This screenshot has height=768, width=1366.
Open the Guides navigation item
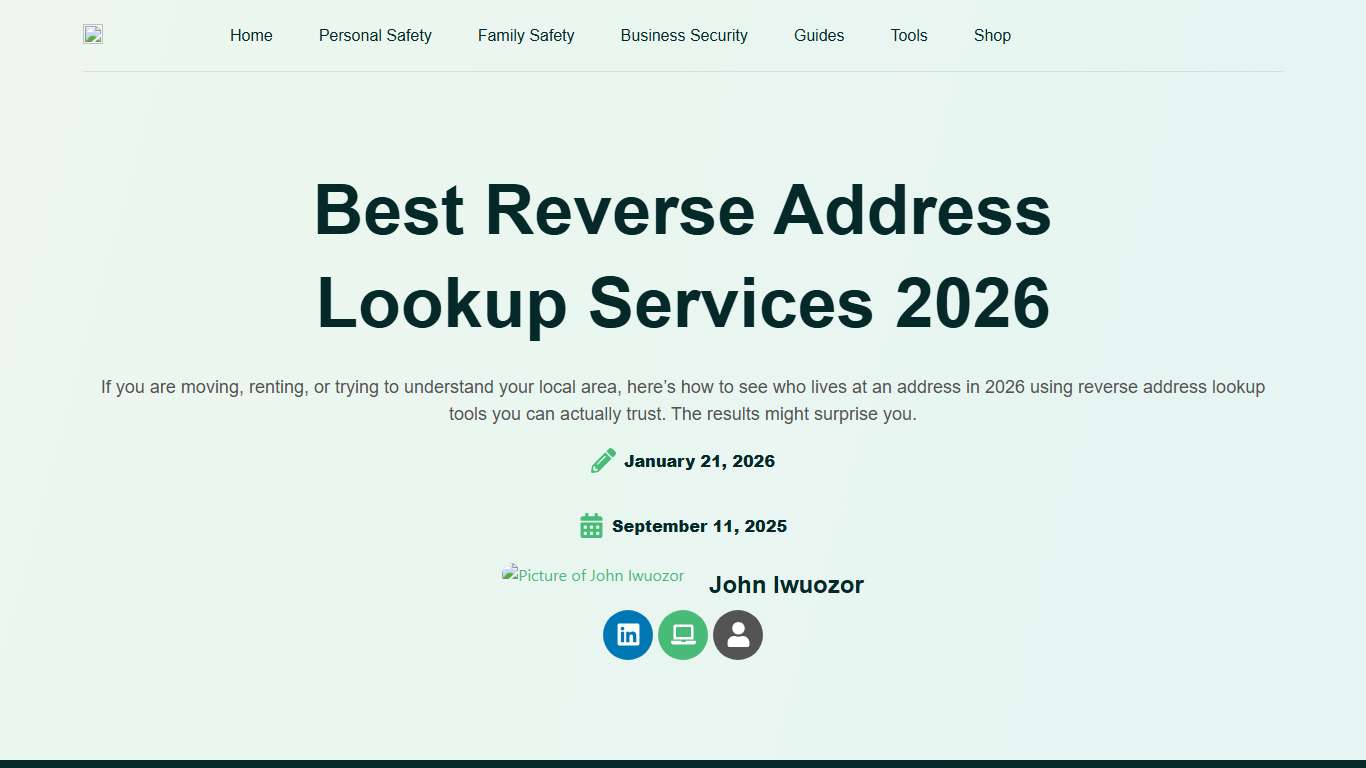(x=819, y=35)
